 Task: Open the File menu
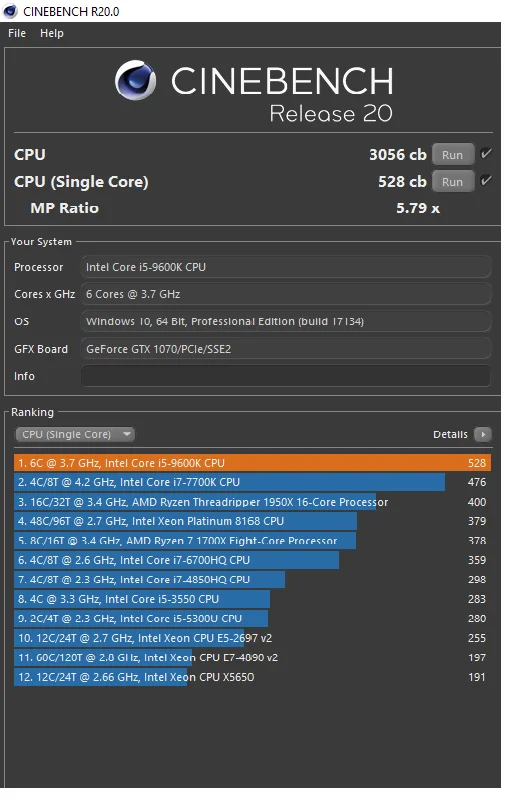tap(17, 33)
